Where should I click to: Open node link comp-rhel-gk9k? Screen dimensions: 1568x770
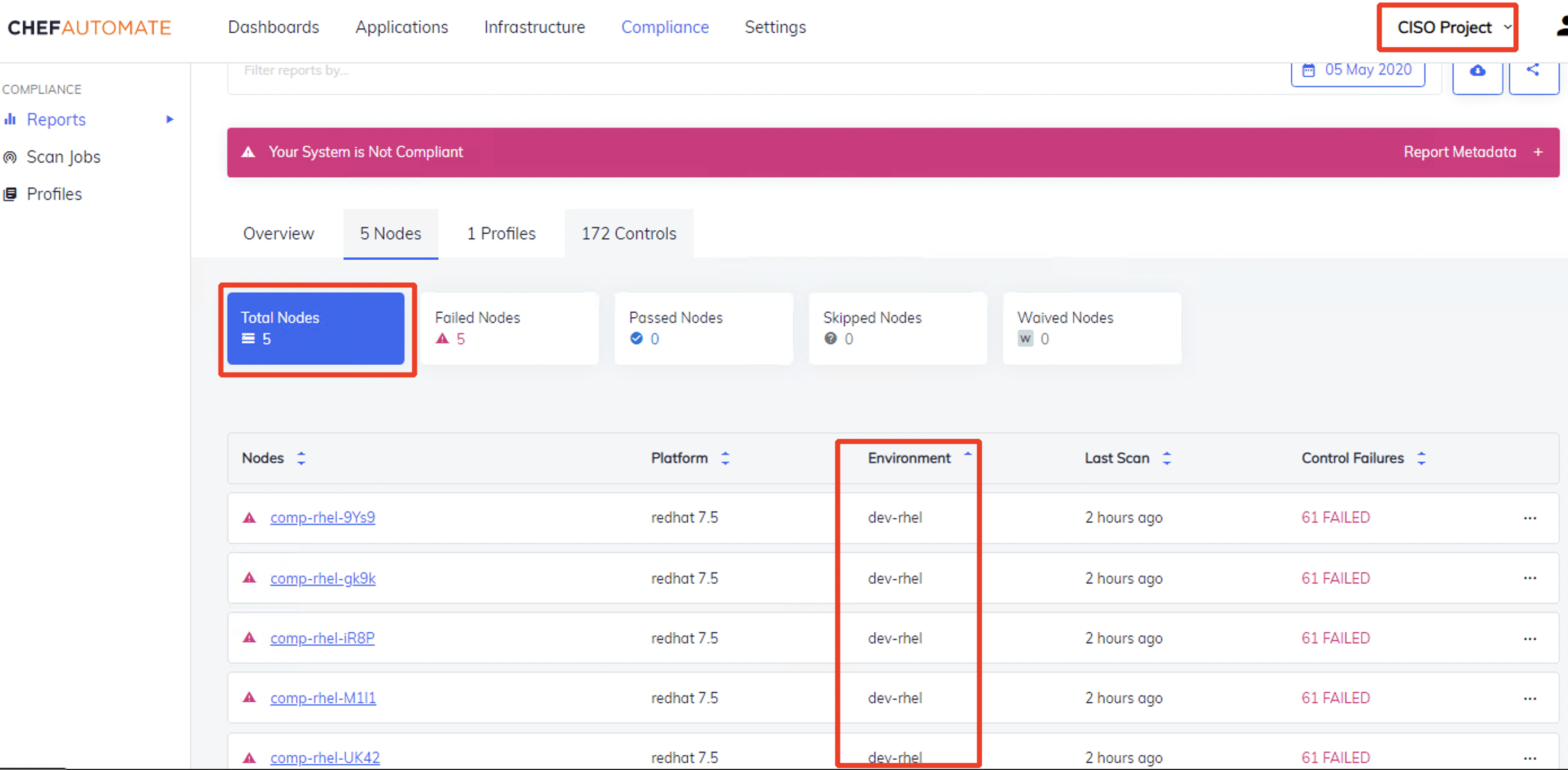[323, 579]
